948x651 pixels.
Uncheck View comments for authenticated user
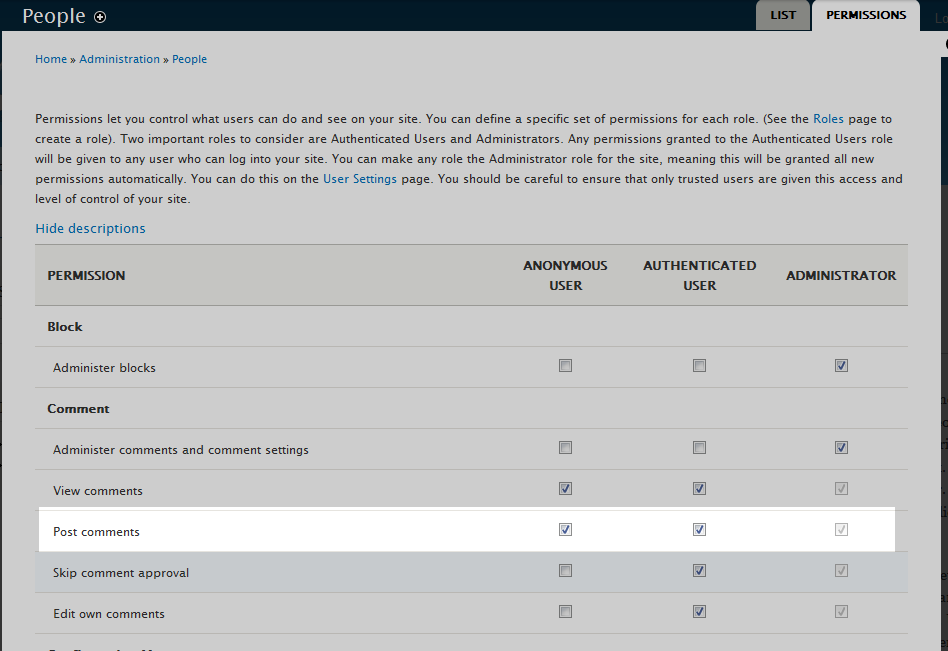699,489
